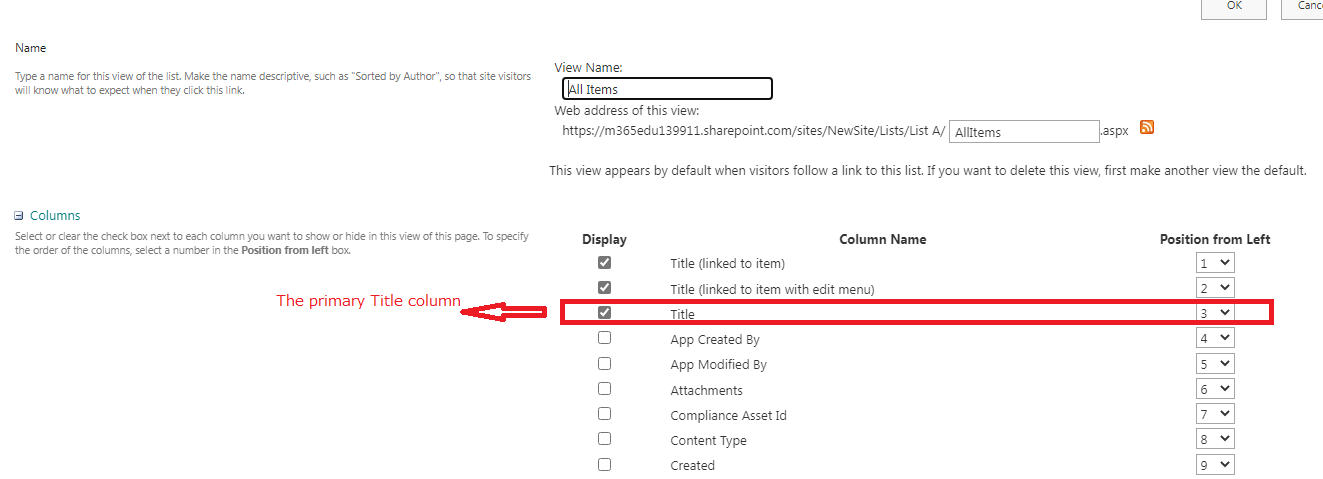1323x479 pixels.
Task: Open position dropdown for Attachments
Action: (x=1216, y=389)
